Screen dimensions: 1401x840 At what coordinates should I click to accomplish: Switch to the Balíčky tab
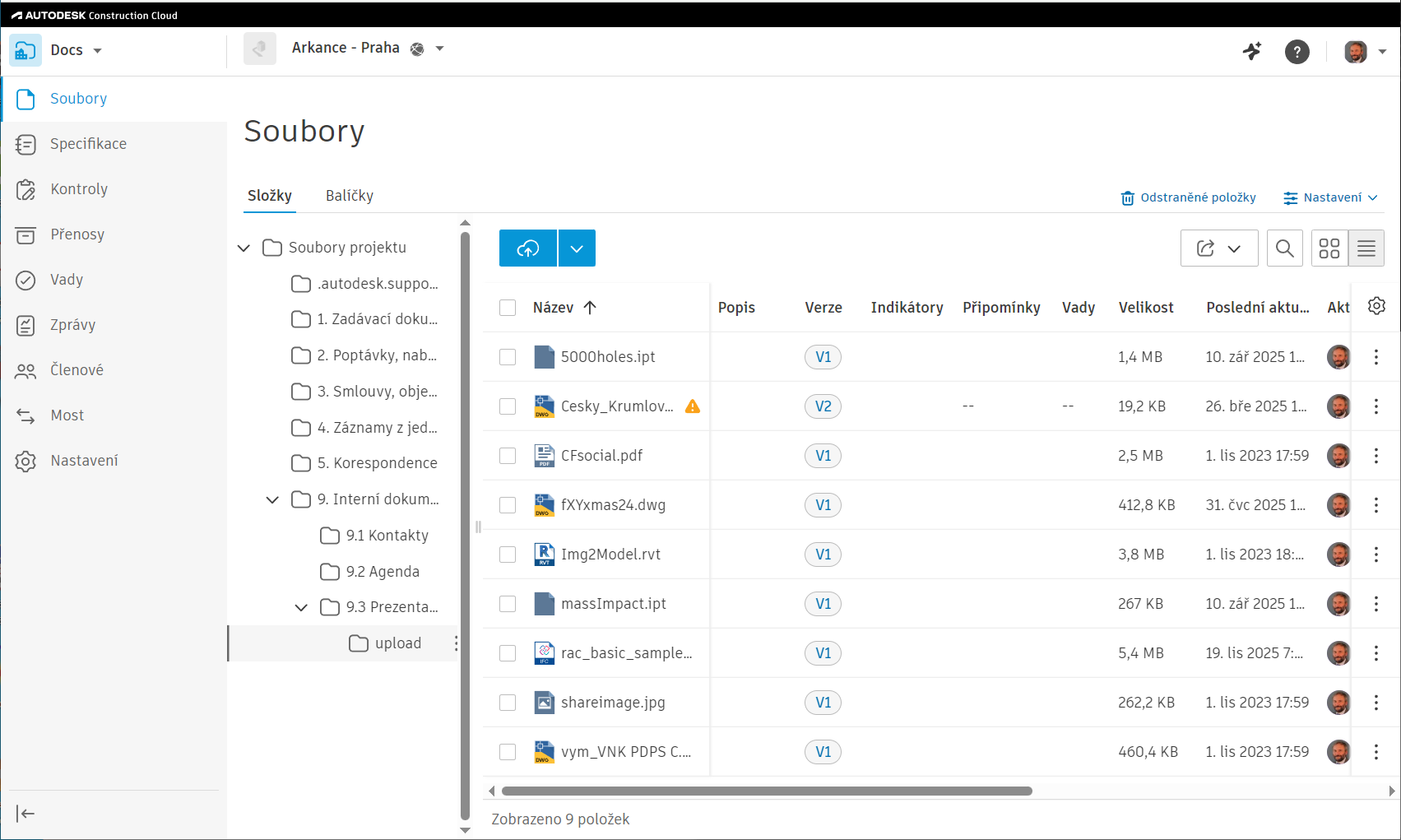(349, 196)
